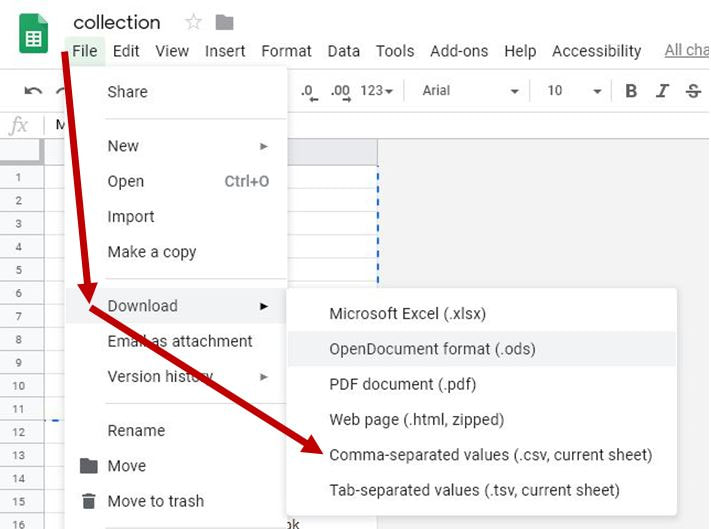This screenshot has width=711, height=529.
Task: Download as Microsoft Excel (.xlsx)
Action: pyautogui.click(x=482, y=314)
